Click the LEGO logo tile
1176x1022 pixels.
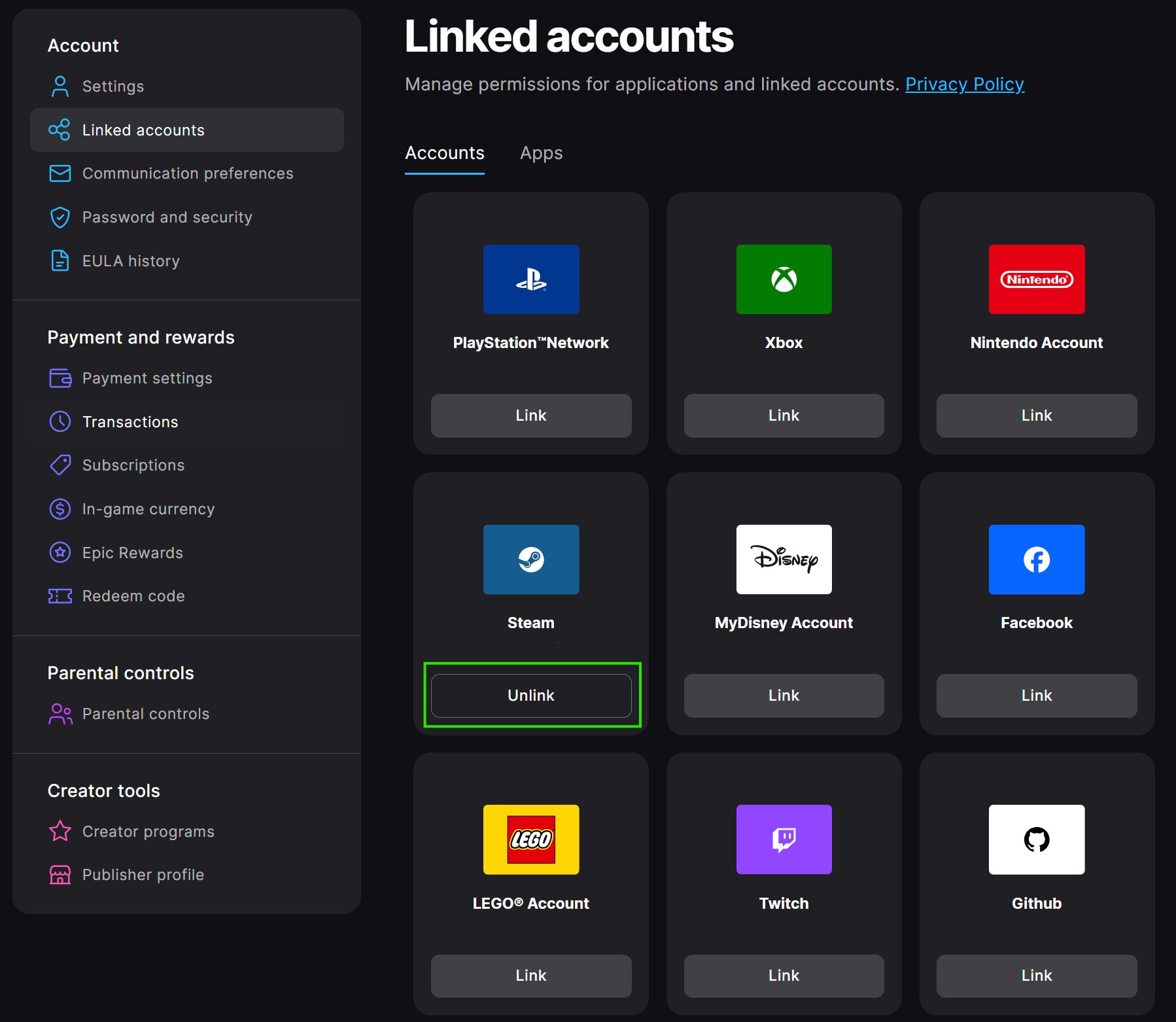coord(530,839)
